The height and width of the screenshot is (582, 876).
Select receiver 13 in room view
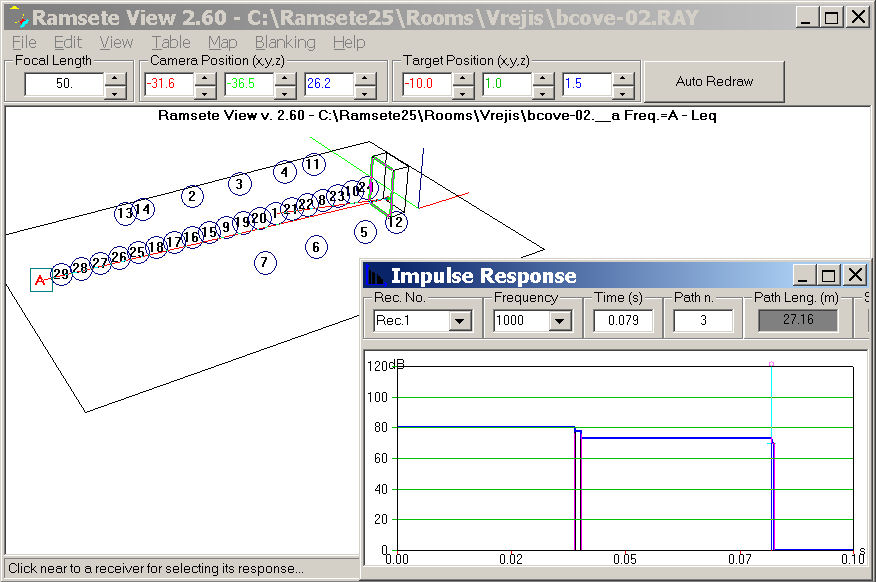click(125, 213)
